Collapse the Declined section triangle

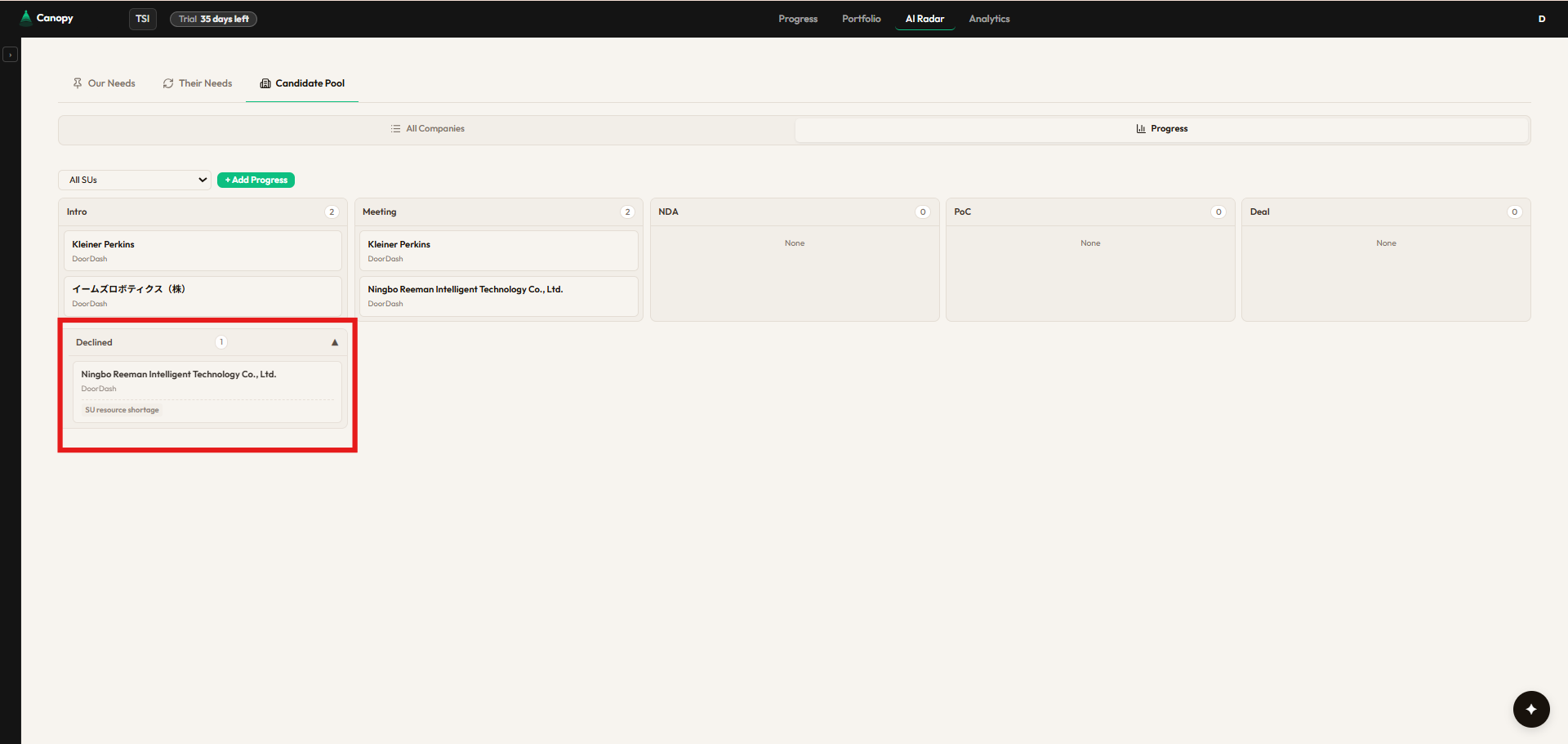335,343
